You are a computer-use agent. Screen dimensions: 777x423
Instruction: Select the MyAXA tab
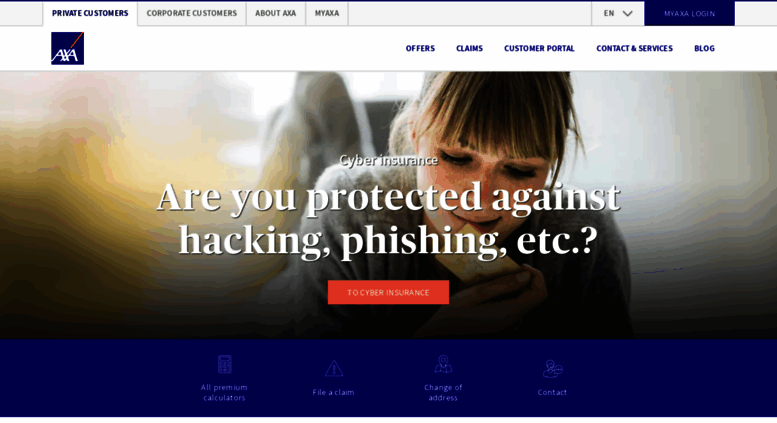click(327, 13)
